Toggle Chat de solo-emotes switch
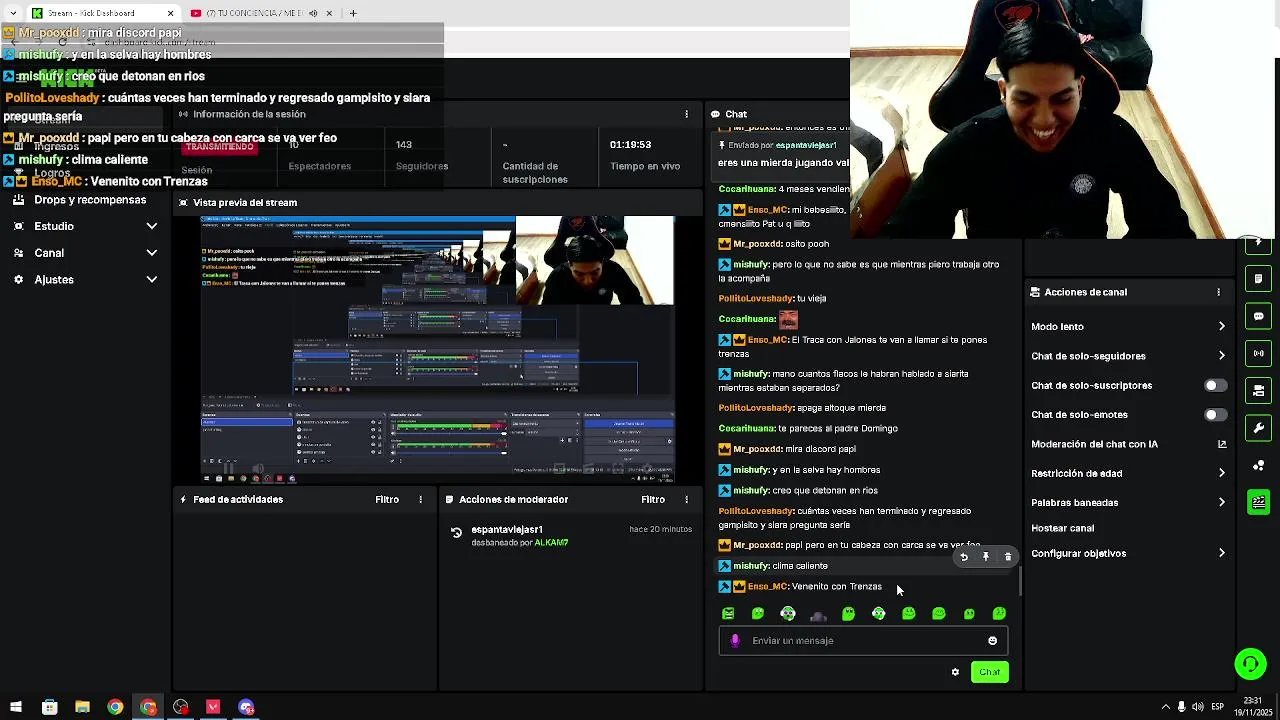Viewport: 1280px width, 720px height. (1214, 414)
